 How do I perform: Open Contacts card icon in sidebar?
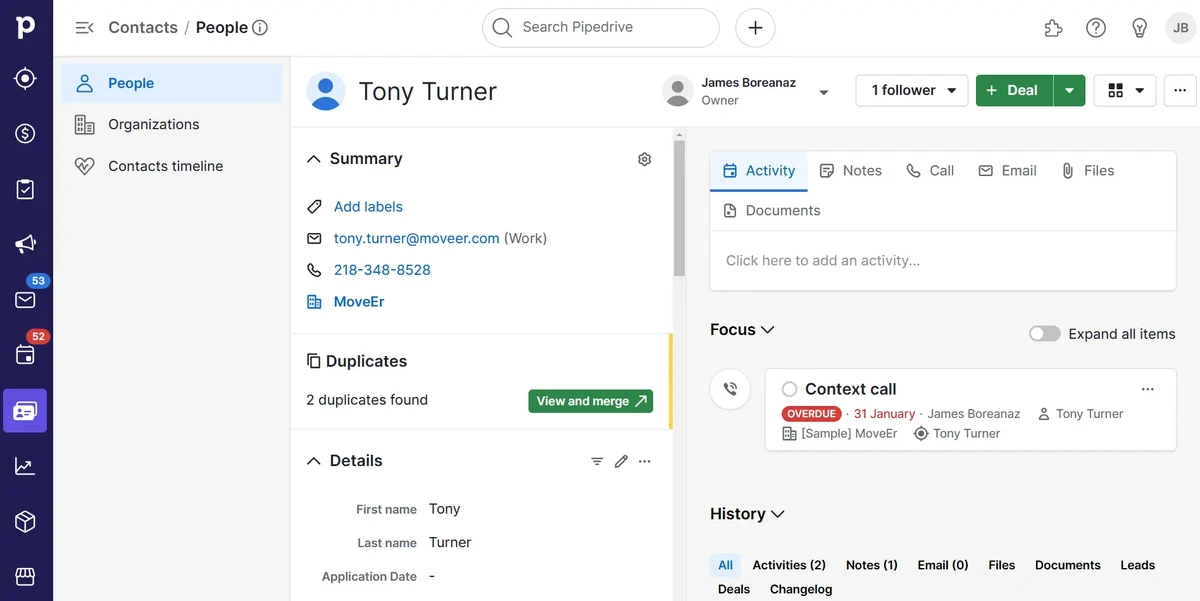(25, 410)
